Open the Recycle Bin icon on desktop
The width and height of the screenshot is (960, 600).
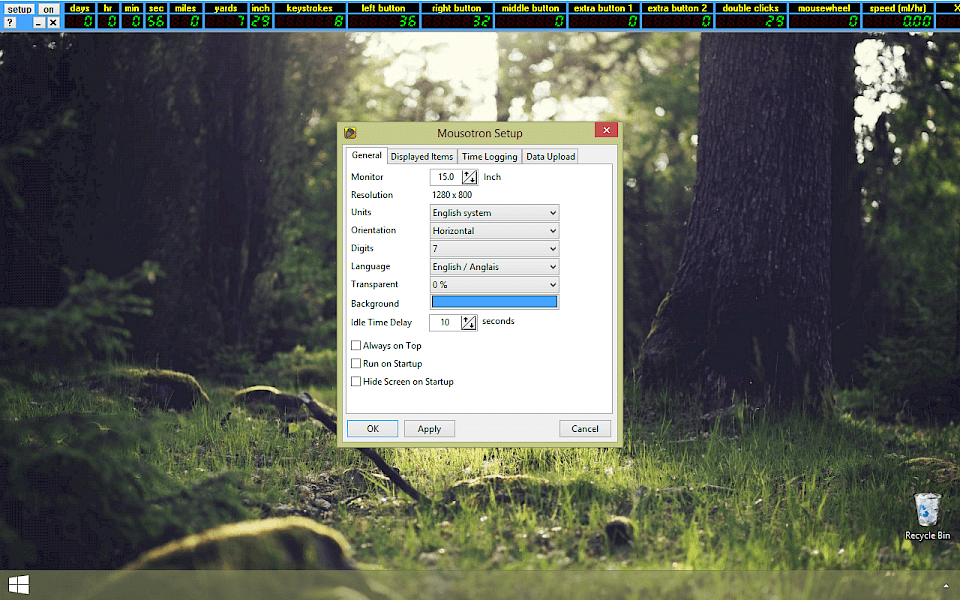pos(928,517)
